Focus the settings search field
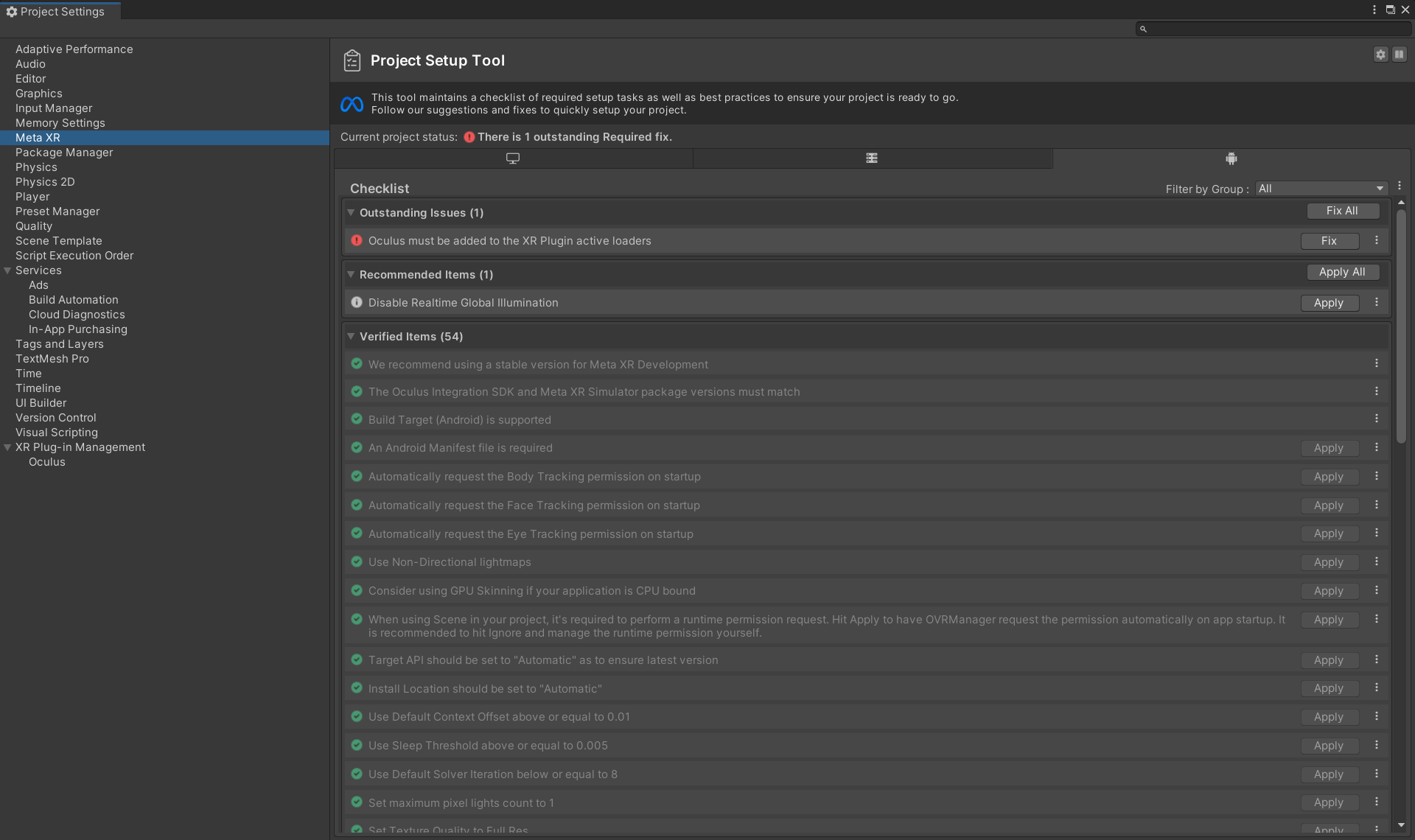This screenshot has width=1415, height=840. point(1275,29)
